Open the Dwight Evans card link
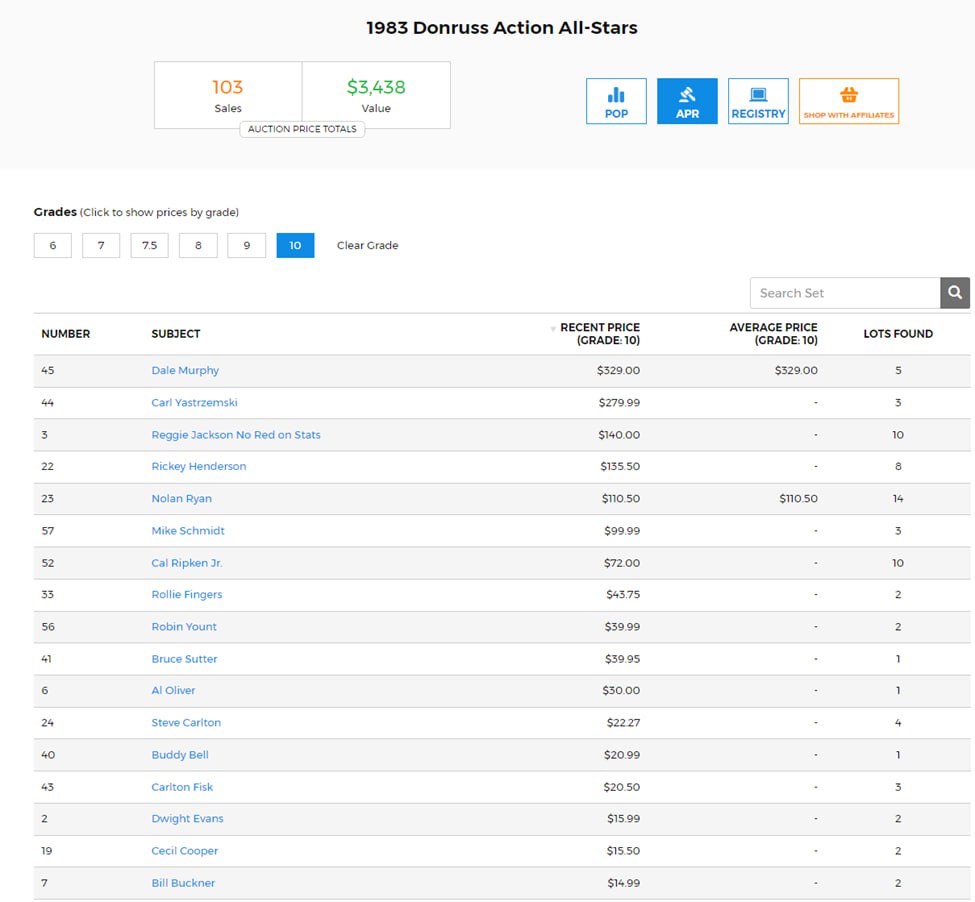 click(x=187, y=819)
